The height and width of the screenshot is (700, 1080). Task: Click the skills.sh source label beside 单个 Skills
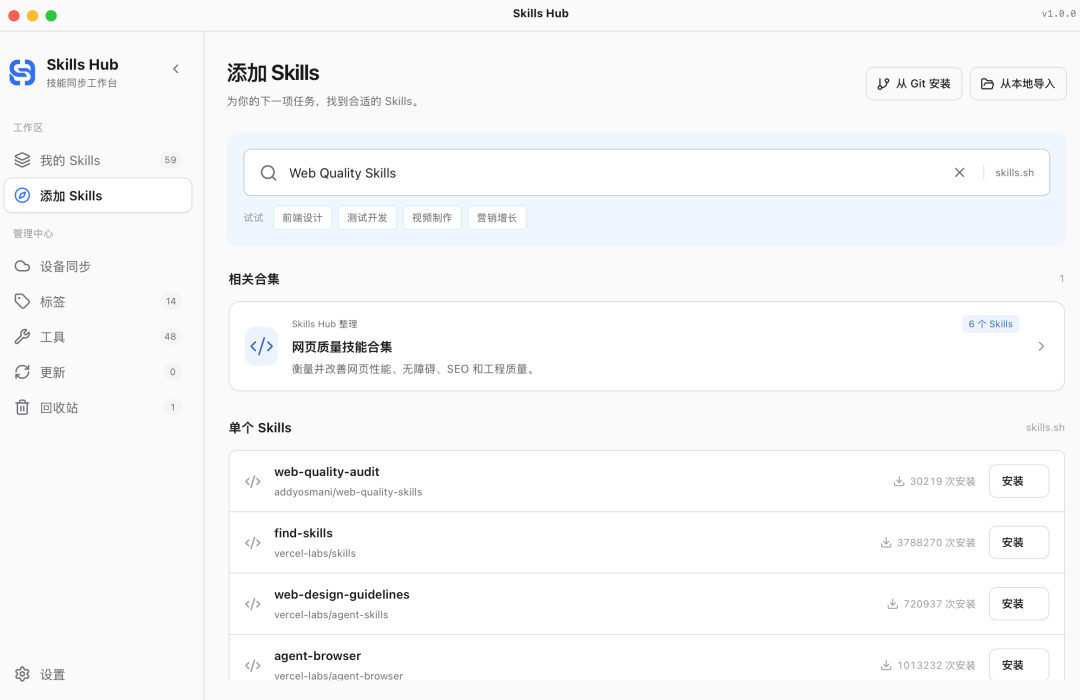click(1045, 427)
